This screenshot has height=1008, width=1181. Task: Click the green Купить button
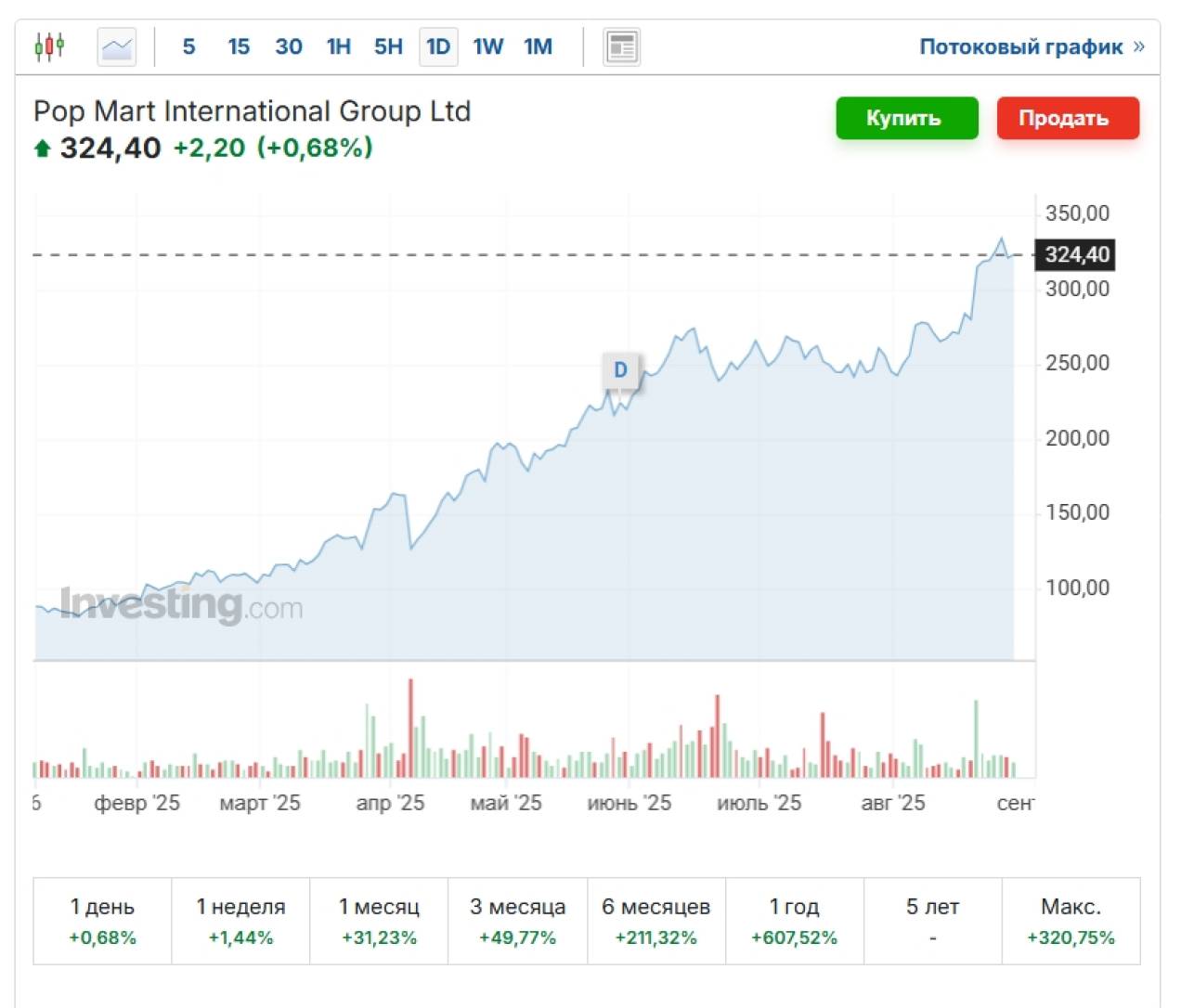[906, 118]
